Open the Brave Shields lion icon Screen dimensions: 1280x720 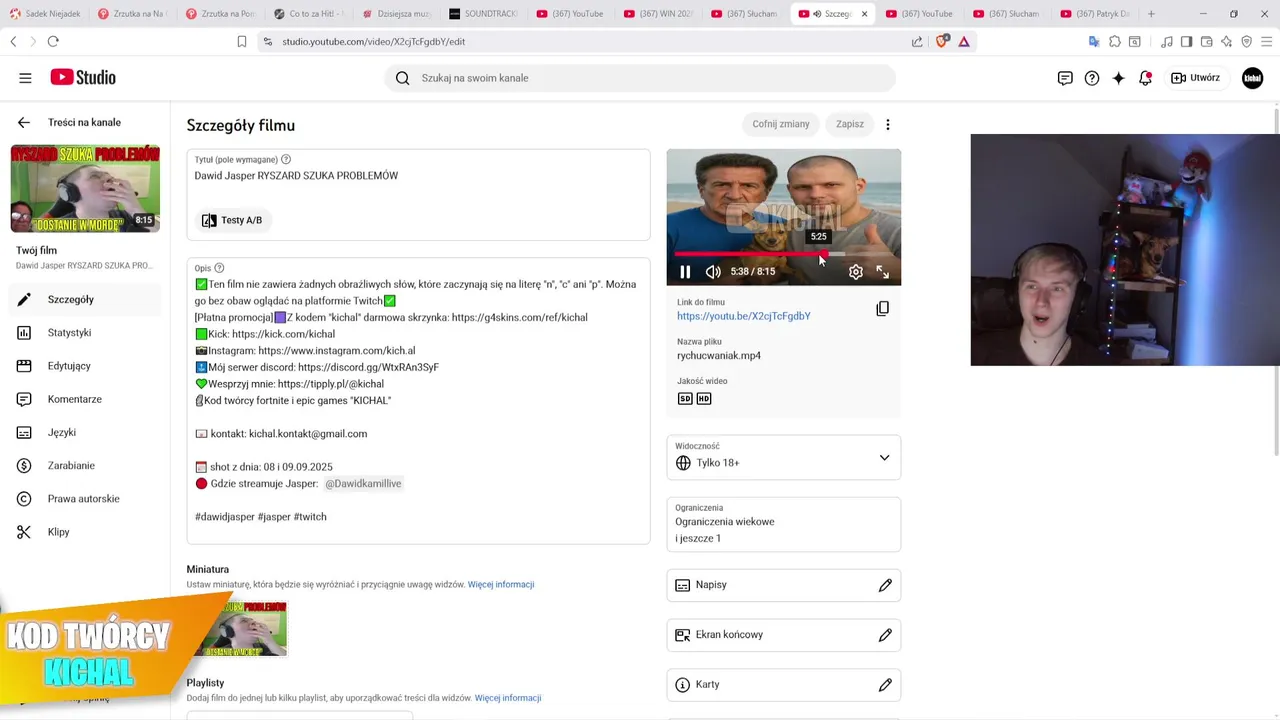coord(941,41)
